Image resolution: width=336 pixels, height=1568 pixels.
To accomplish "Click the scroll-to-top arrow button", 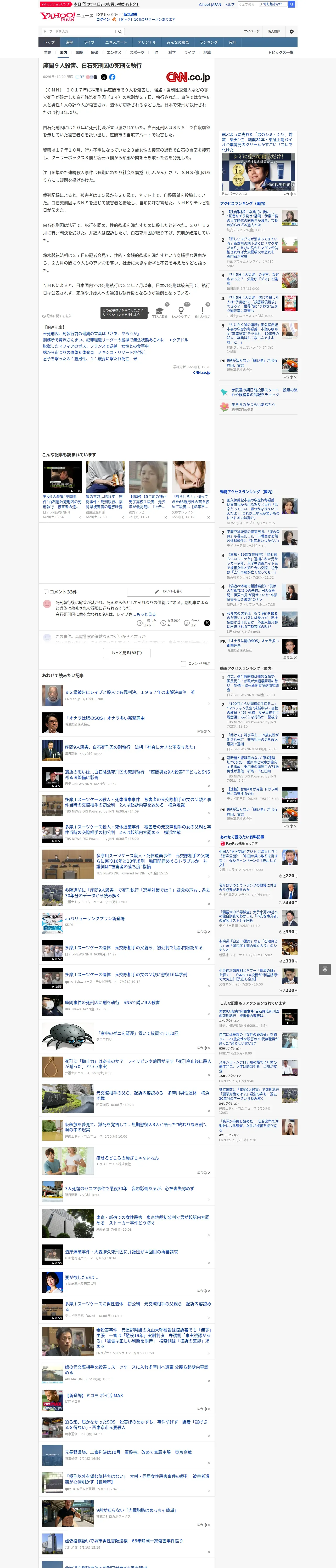I will tap(325, 969).
